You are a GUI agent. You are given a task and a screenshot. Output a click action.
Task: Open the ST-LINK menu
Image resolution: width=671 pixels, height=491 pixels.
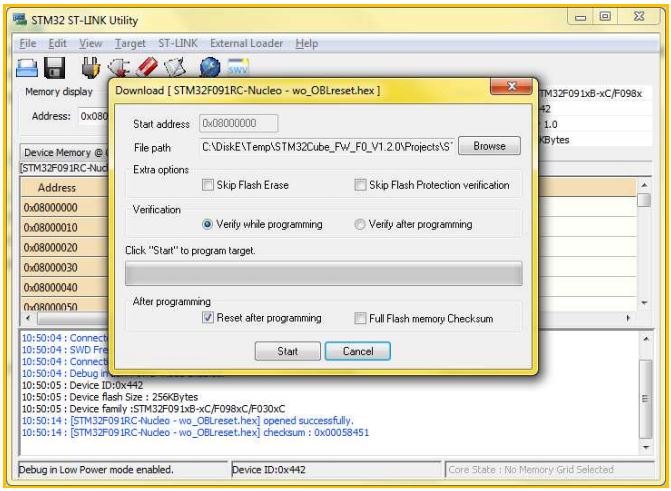[178, 44]
